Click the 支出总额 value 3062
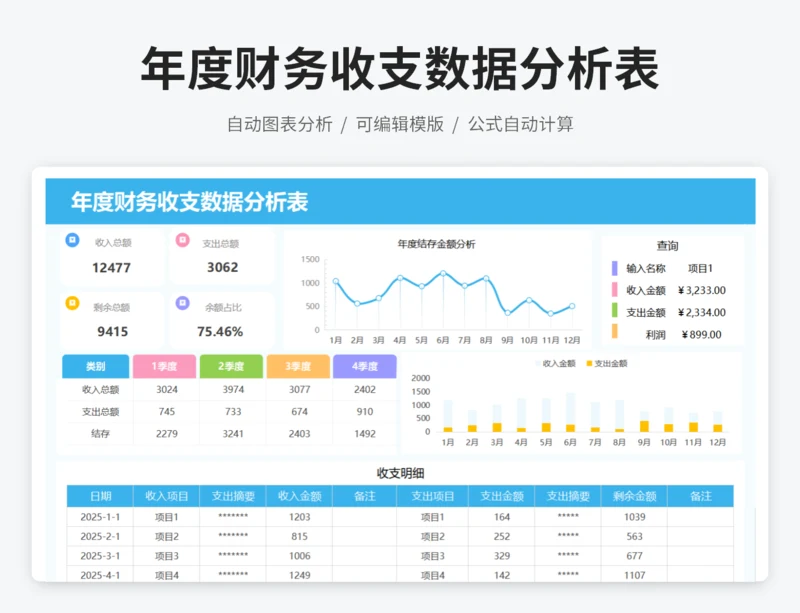 pyautogui.click(x=222, y=267)
